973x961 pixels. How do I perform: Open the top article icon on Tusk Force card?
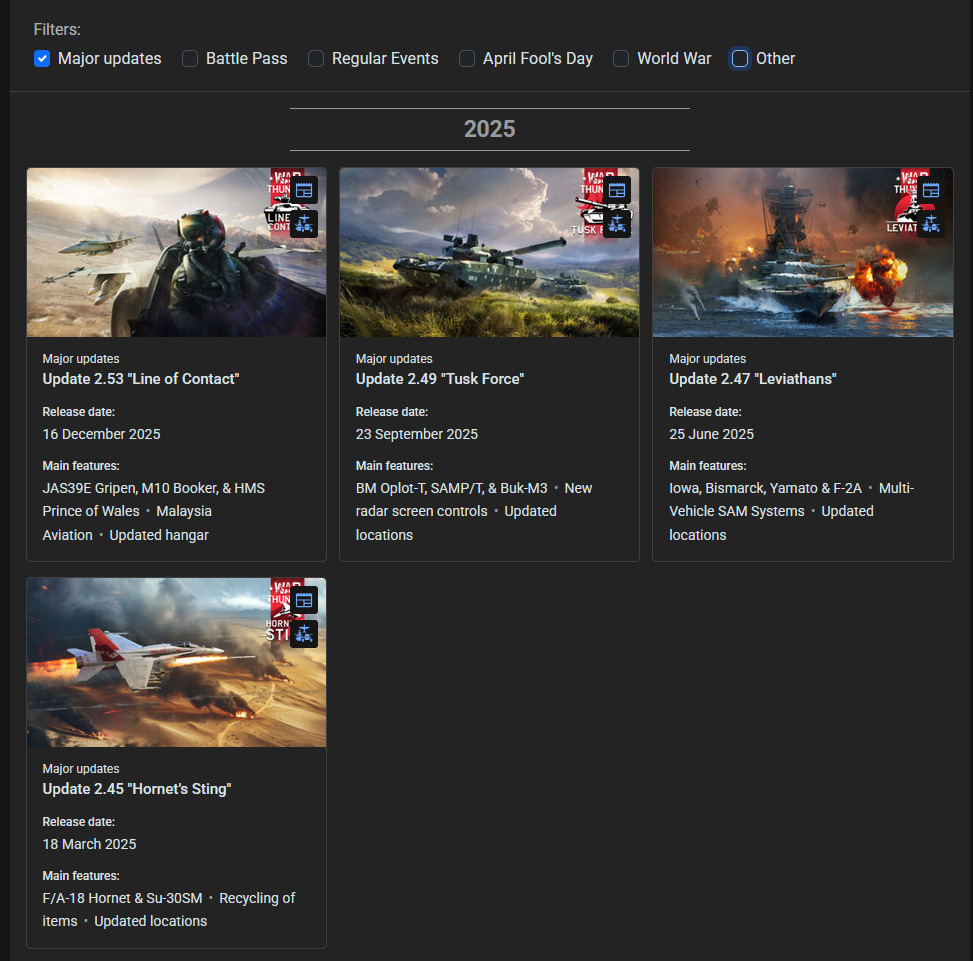pyautogui.click(x=617, y=190)
